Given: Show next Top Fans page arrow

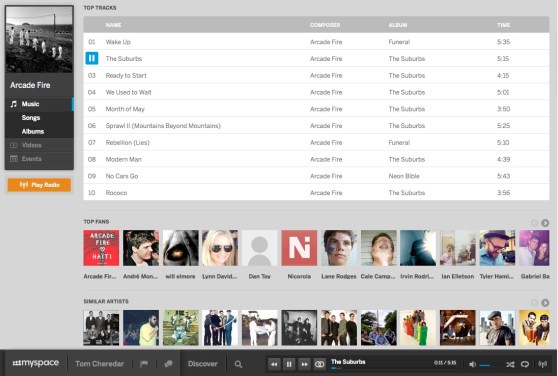Looking at the screenshot, I should click(x=545, y=223).
